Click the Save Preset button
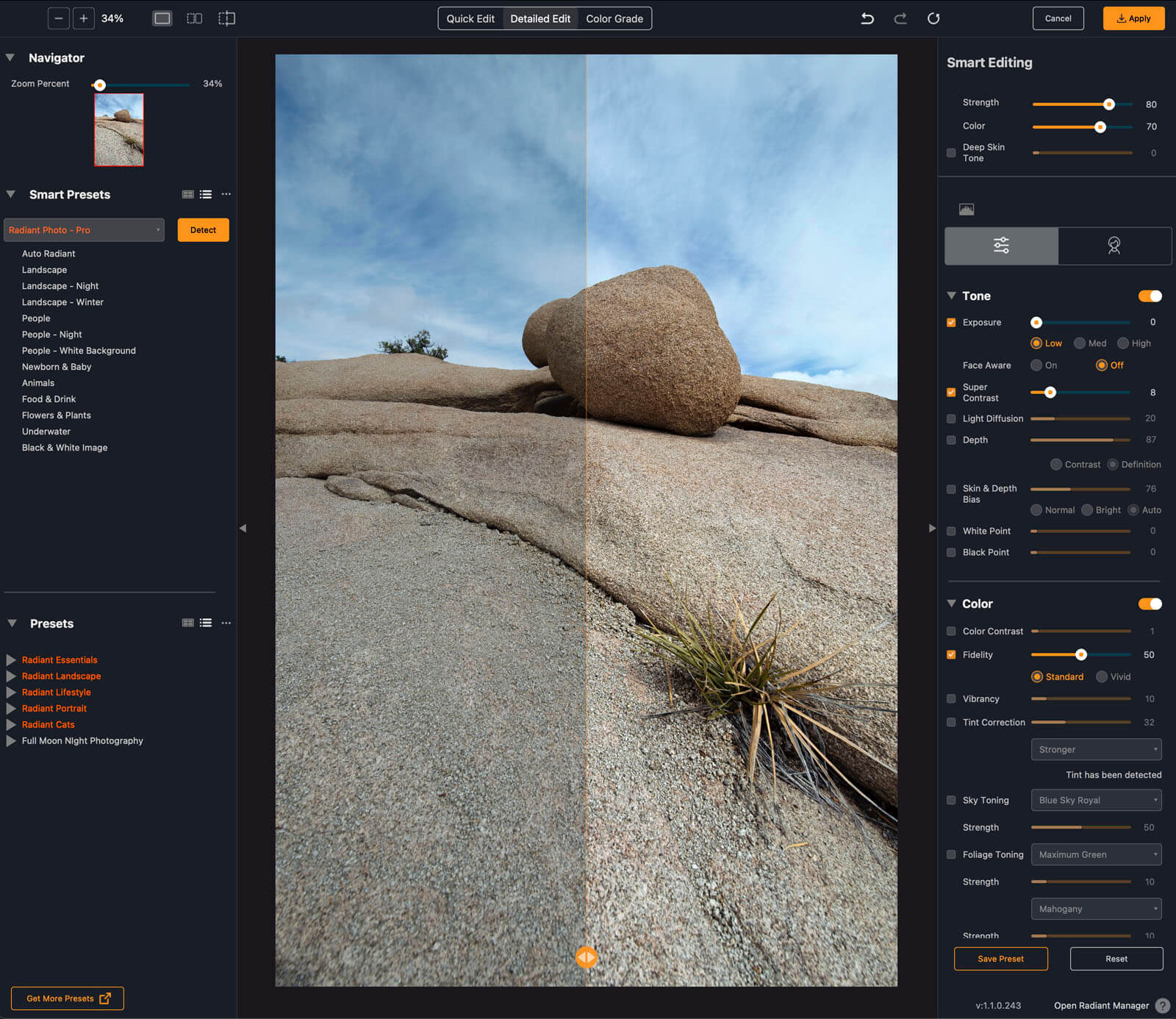This screenshot has width=1176, height=1019. (1000, 959)
